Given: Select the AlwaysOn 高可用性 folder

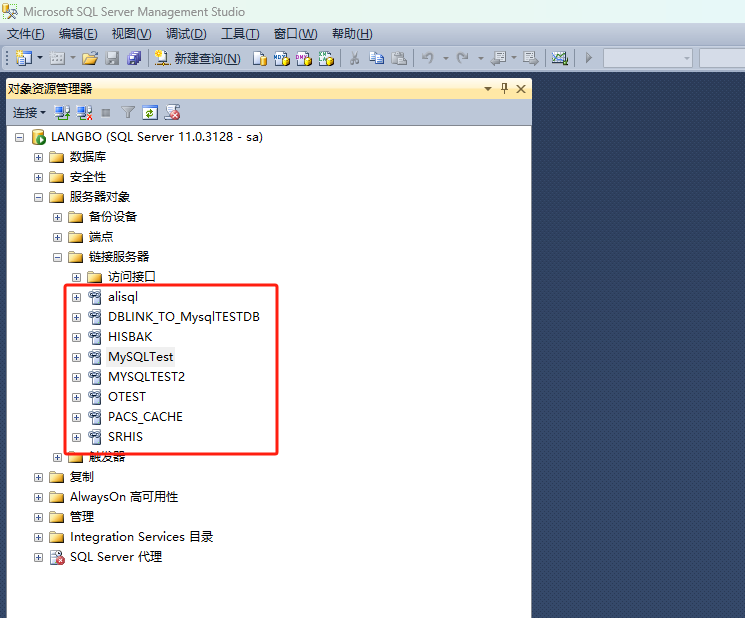Looking at the screenshot, I should pos(124,497).
